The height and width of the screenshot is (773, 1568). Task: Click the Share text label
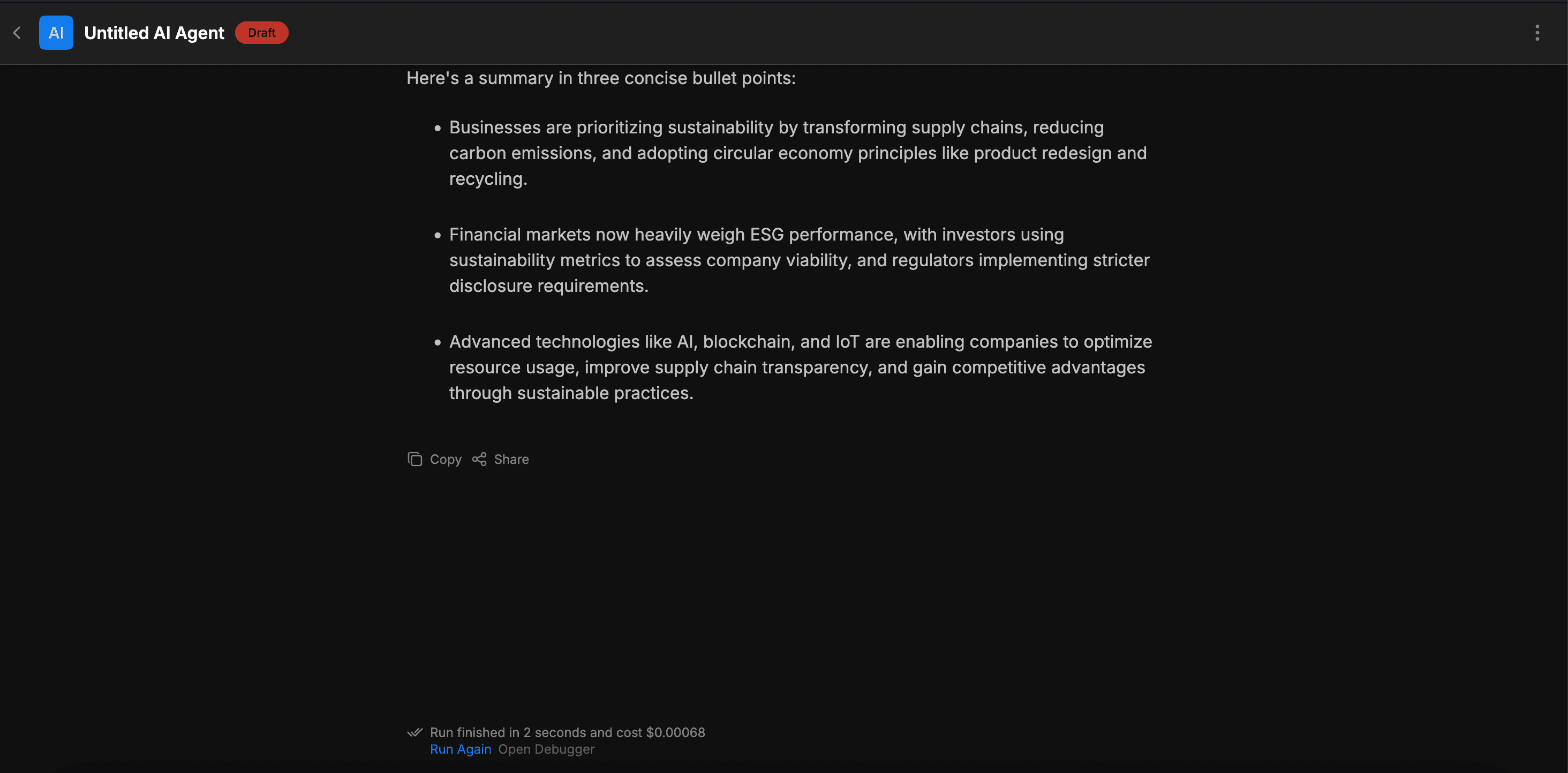[x=511, y=460]
